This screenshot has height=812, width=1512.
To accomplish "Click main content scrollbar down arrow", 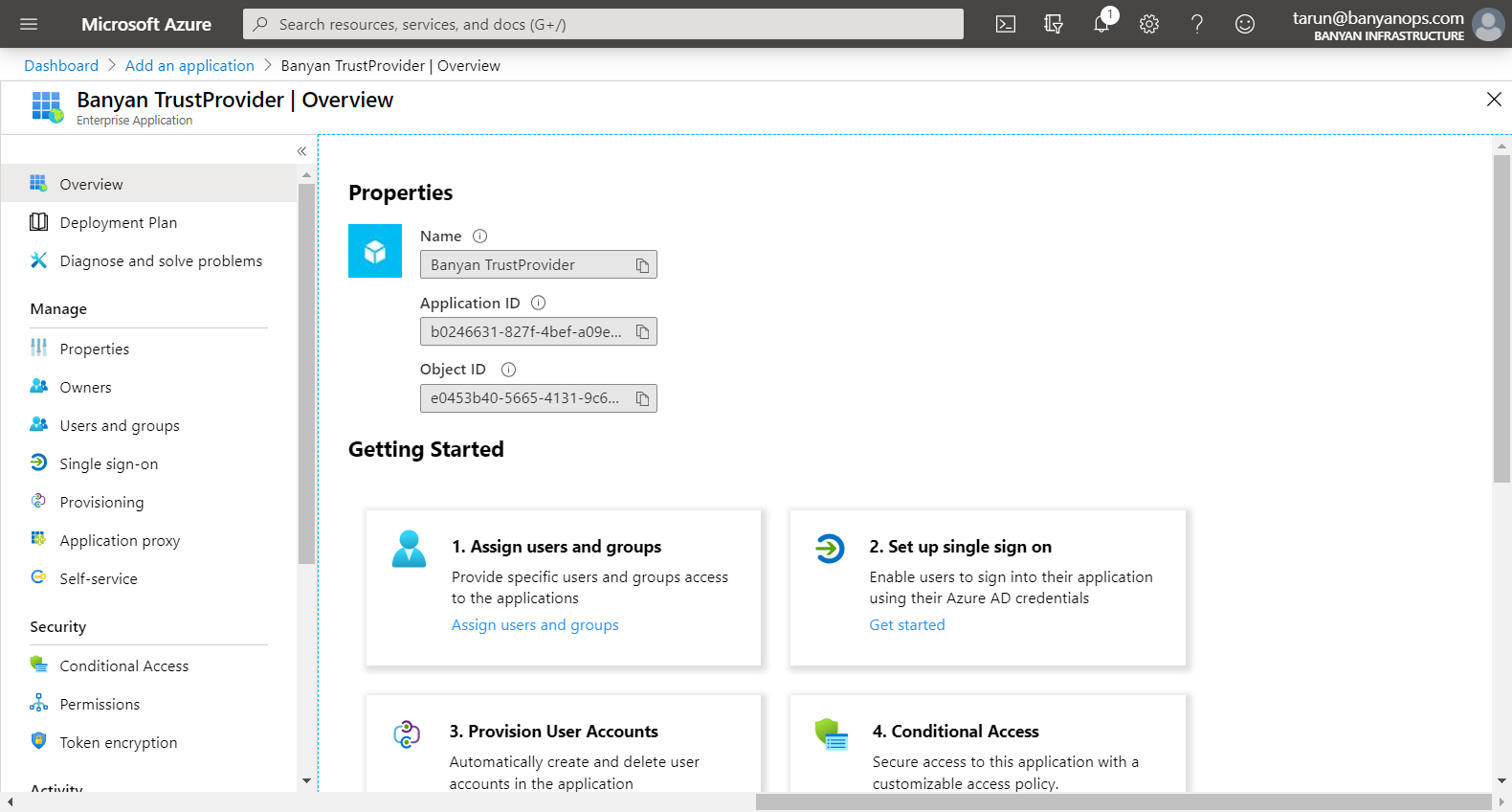I will [1501, 781].
